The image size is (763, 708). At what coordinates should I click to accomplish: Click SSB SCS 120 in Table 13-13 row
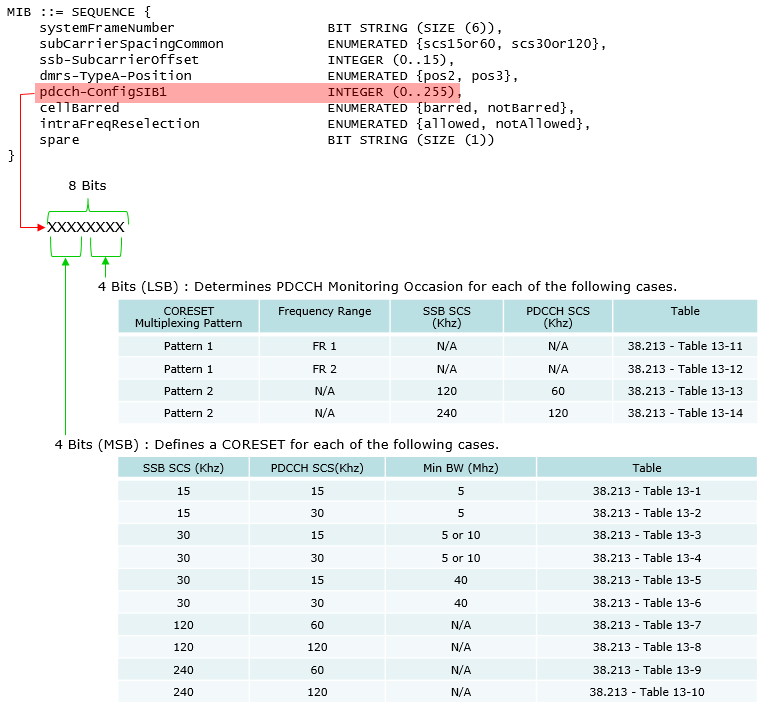coord(447,391)
